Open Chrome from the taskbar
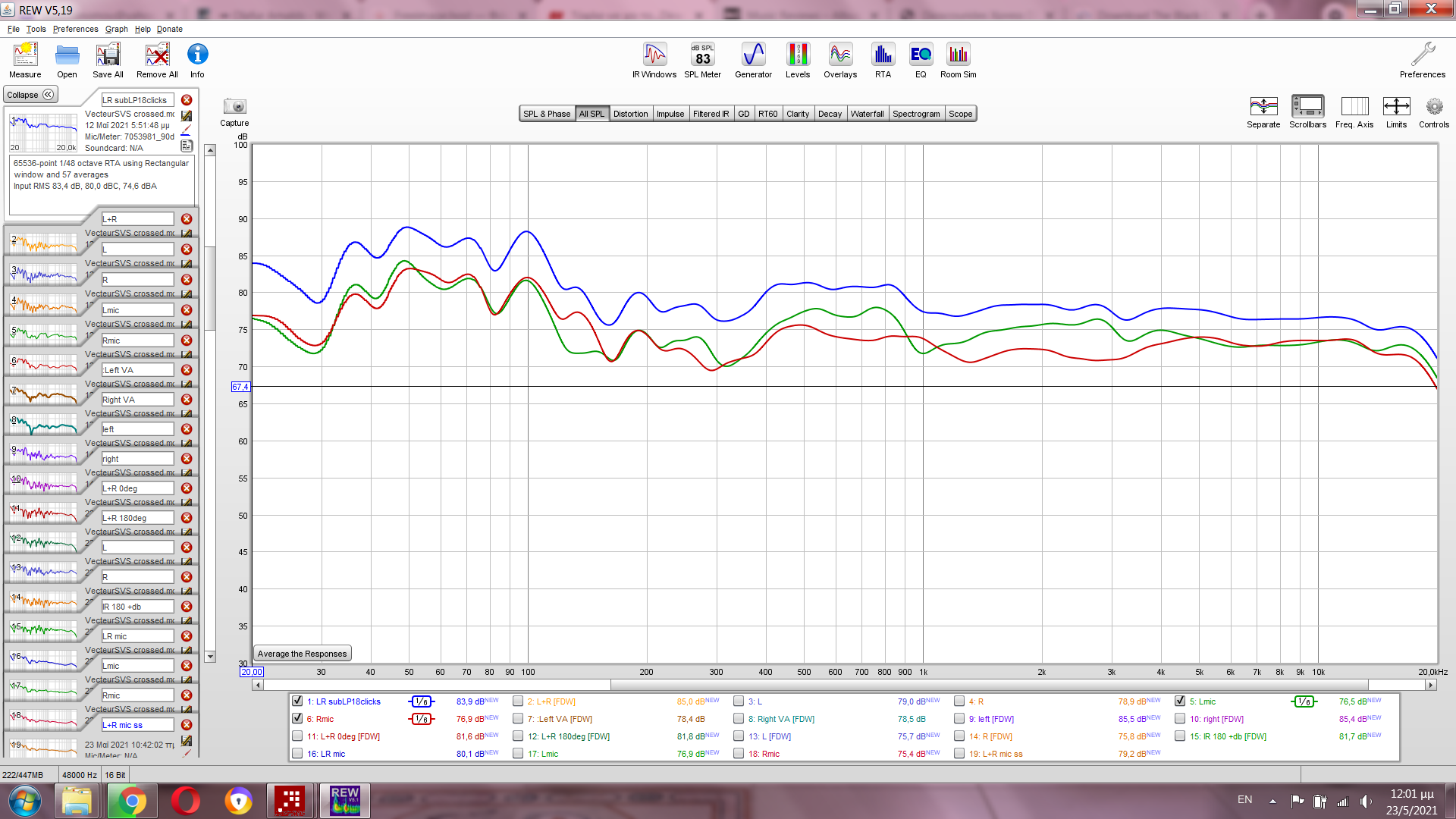Image resolution: width=1456 pixels, height=819 pixels. coord(132,801)
